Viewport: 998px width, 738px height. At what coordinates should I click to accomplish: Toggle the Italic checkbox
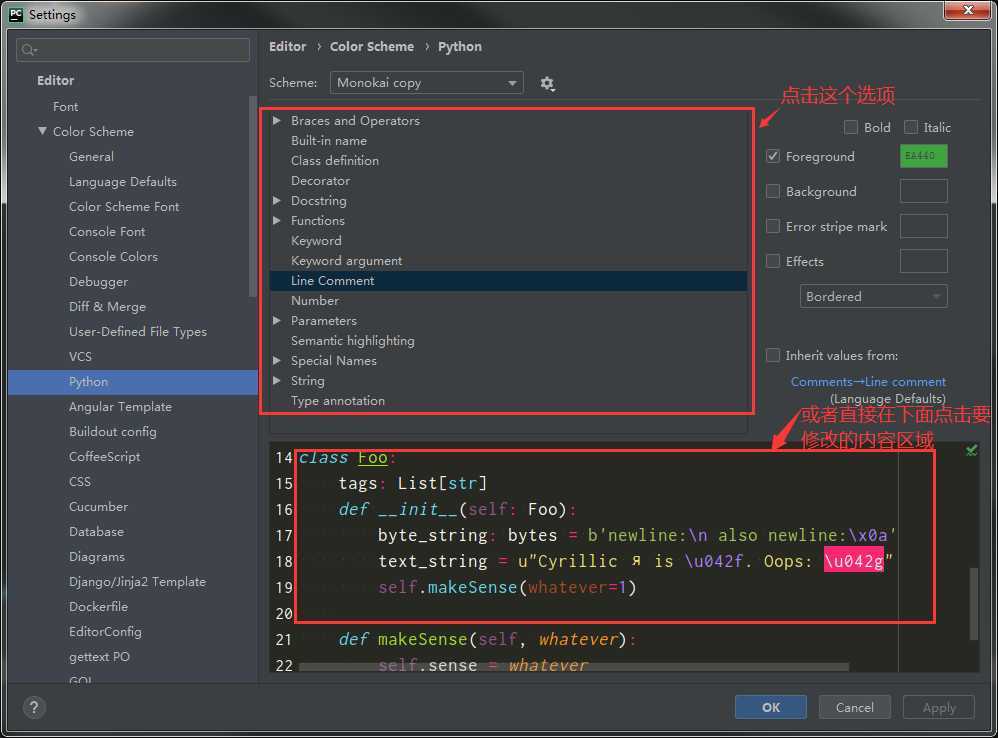coord(911,127)
